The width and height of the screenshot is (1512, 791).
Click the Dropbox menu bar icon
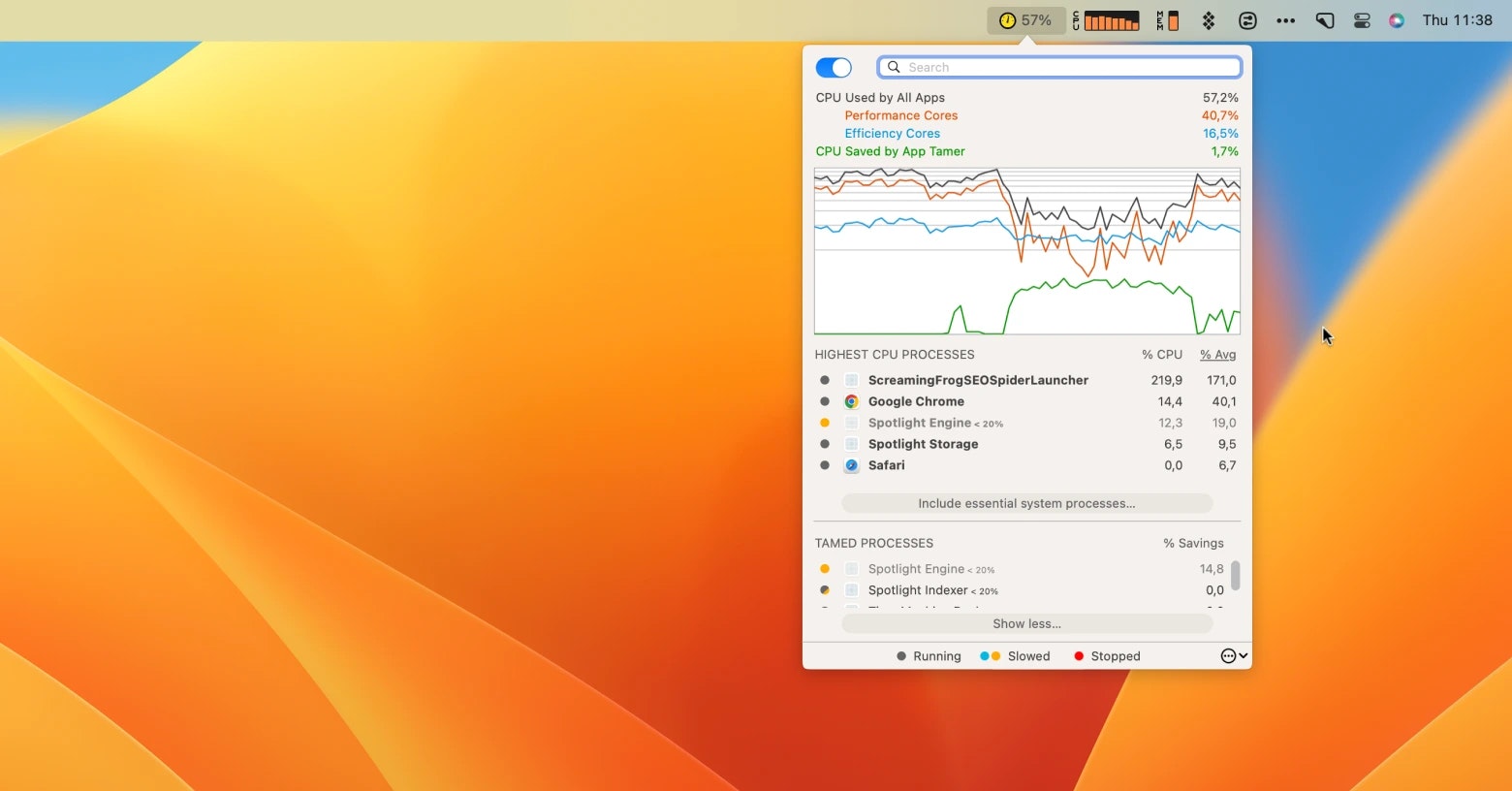1209,20
